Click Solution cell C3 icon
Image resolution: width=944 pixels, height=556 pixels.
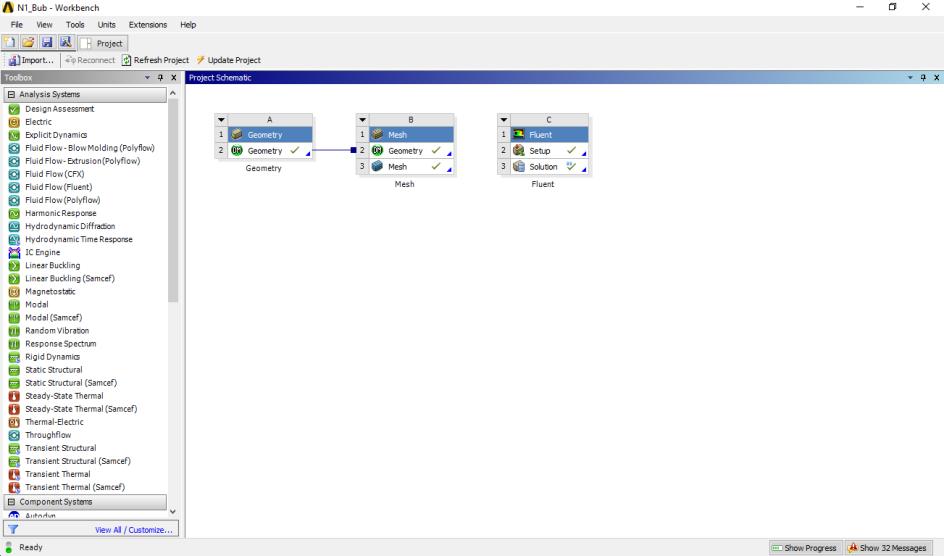click(x=519, y=167)
